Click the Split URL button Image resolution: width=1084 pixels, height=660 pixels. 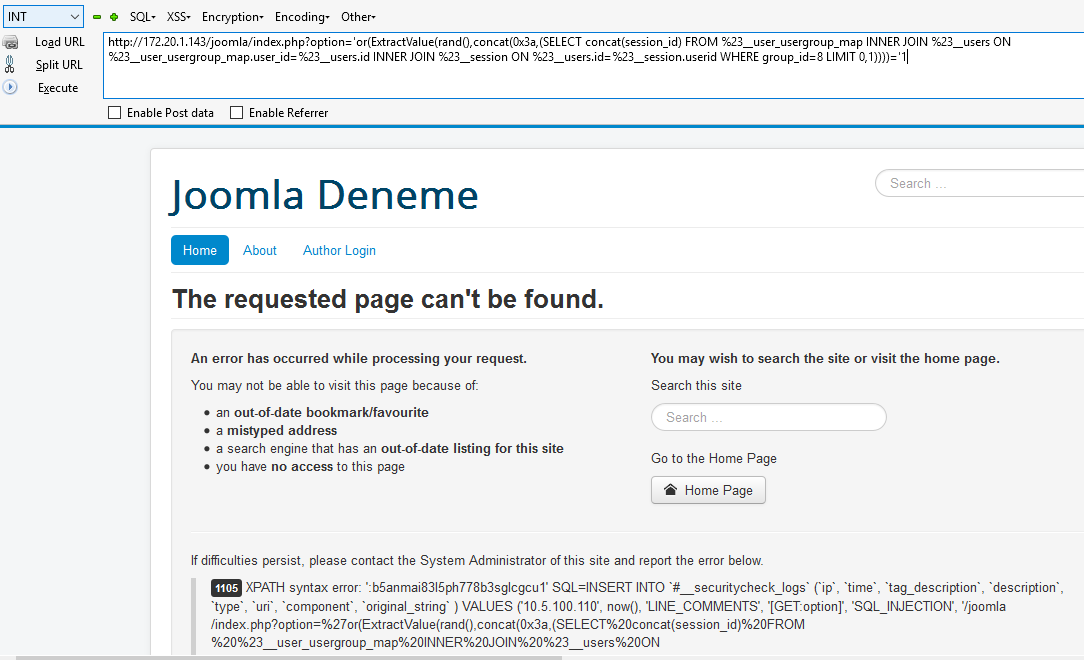click(59, 64)
